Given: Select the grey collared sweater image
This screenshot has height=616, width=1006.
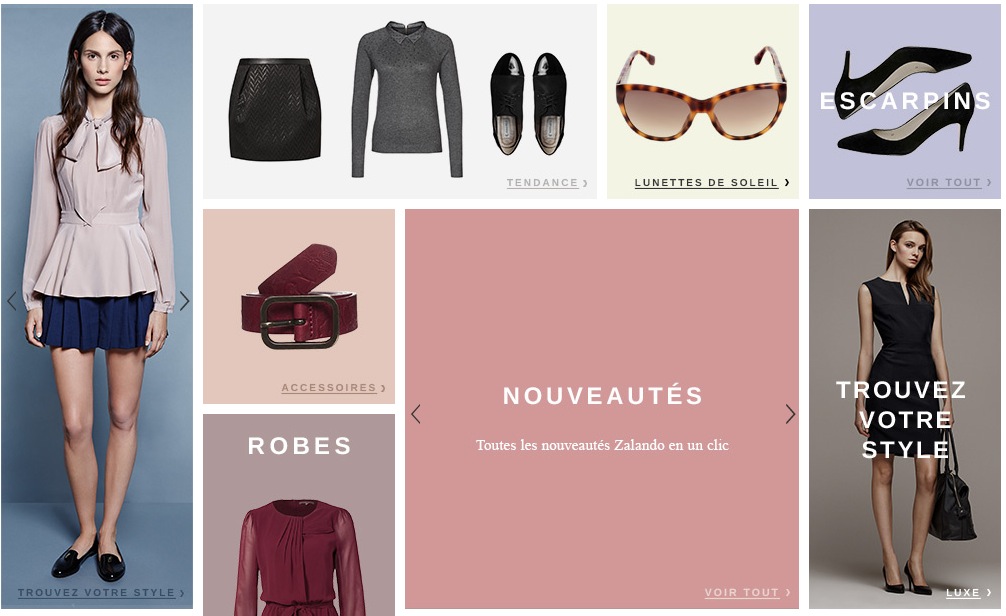Looking at the screenshot, I should coord(407,99).
